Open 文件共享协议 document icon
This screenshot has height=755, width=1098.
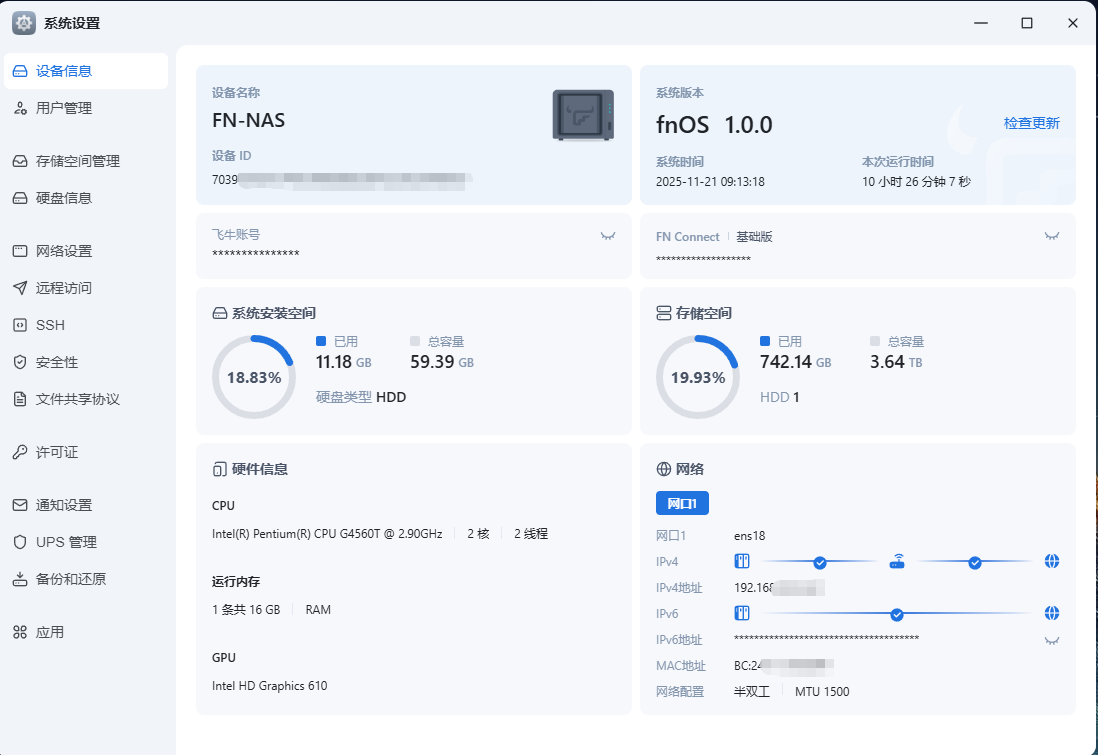(20, 399)
